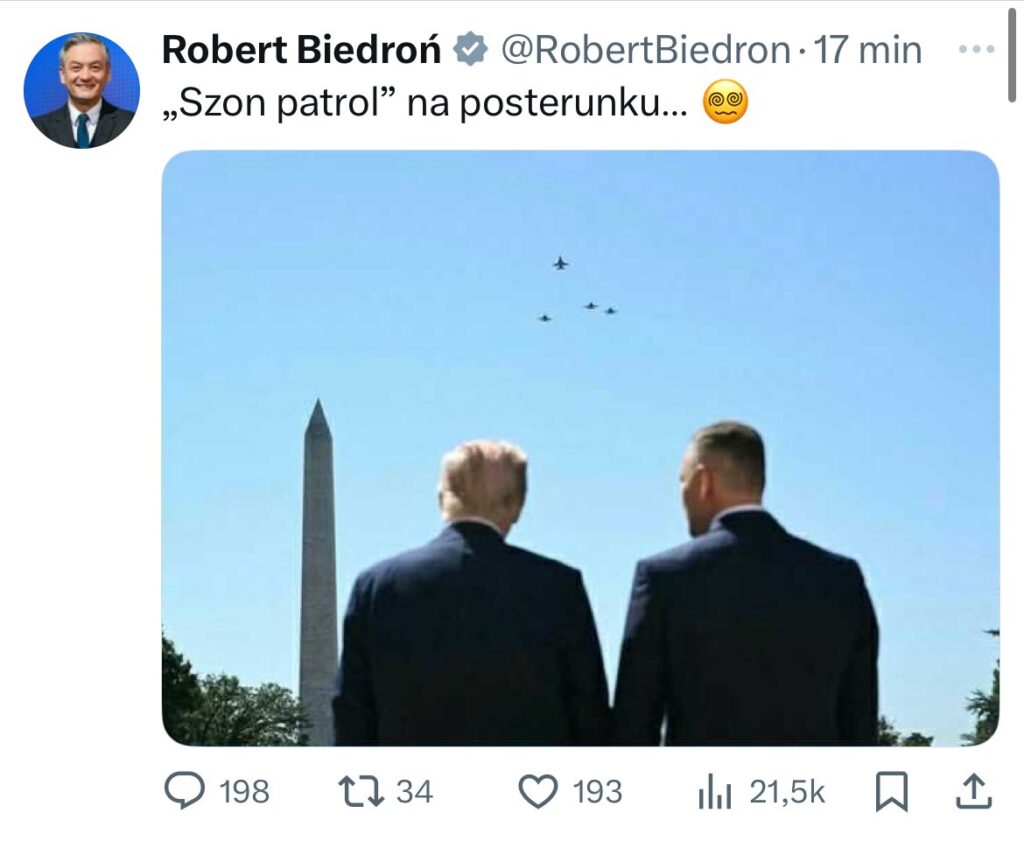Open the @RobertBiedron handle link

tap(645, 50)
